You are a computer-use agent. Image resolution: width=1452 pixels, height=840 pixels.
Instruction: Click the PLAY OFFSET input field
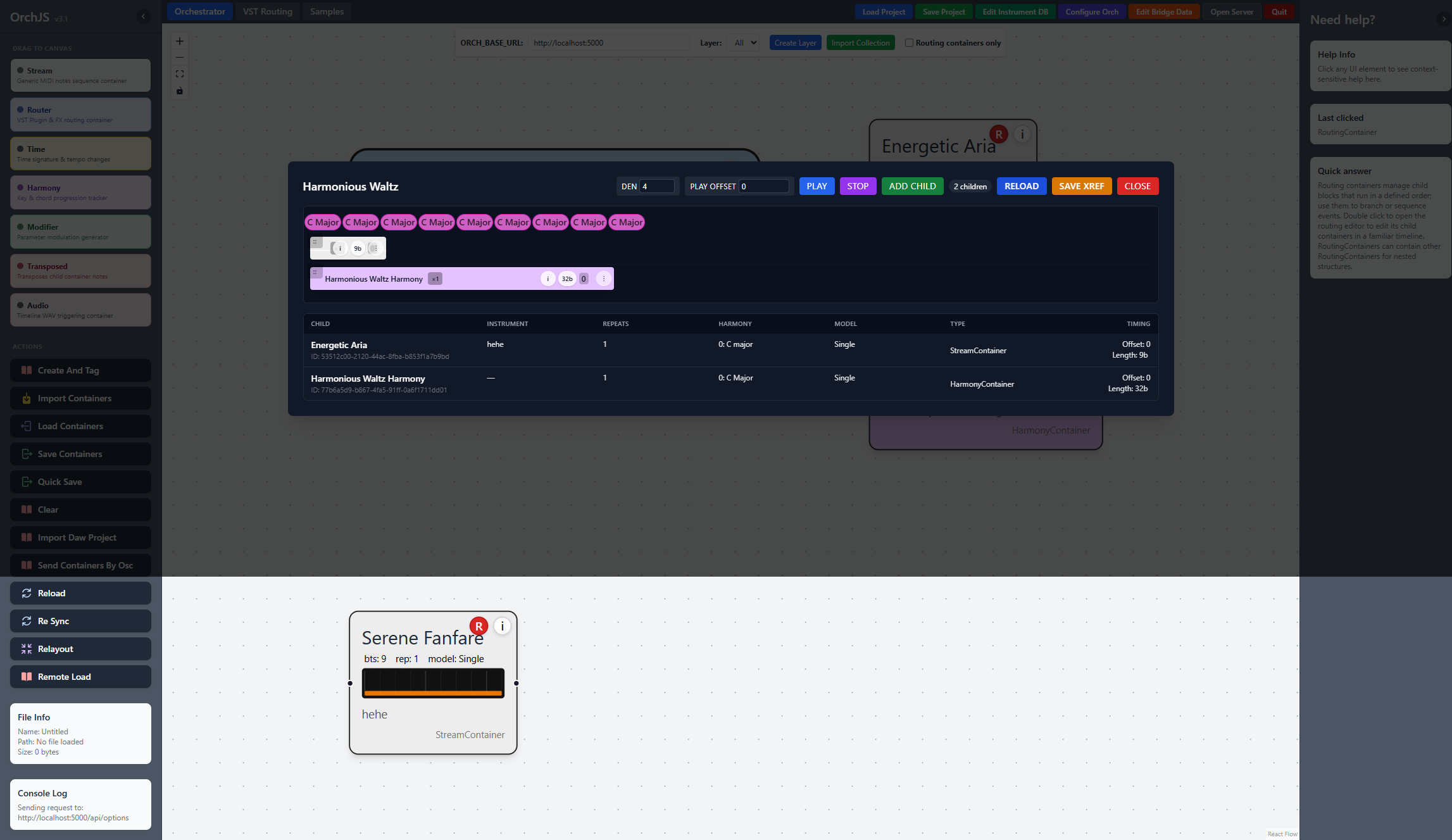pyautogui.click(x=764, y=186)
